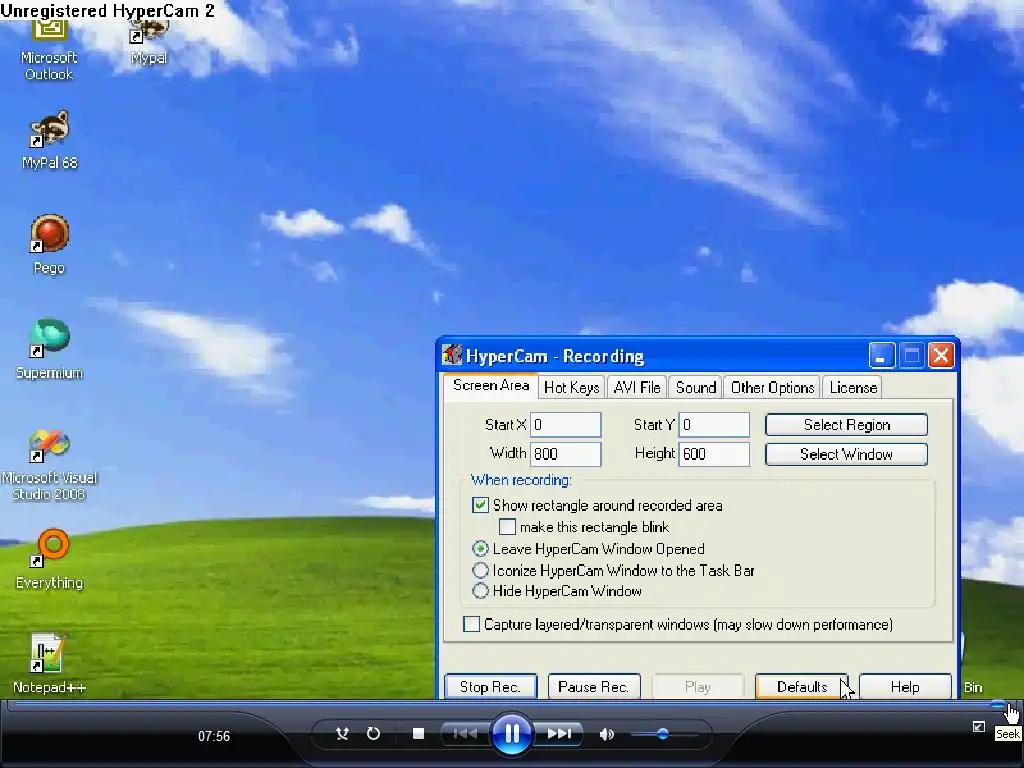Toggle Show rectangle around recorded area
The width and height of the screenshot is (1024, 768).
tap(480, 505)
